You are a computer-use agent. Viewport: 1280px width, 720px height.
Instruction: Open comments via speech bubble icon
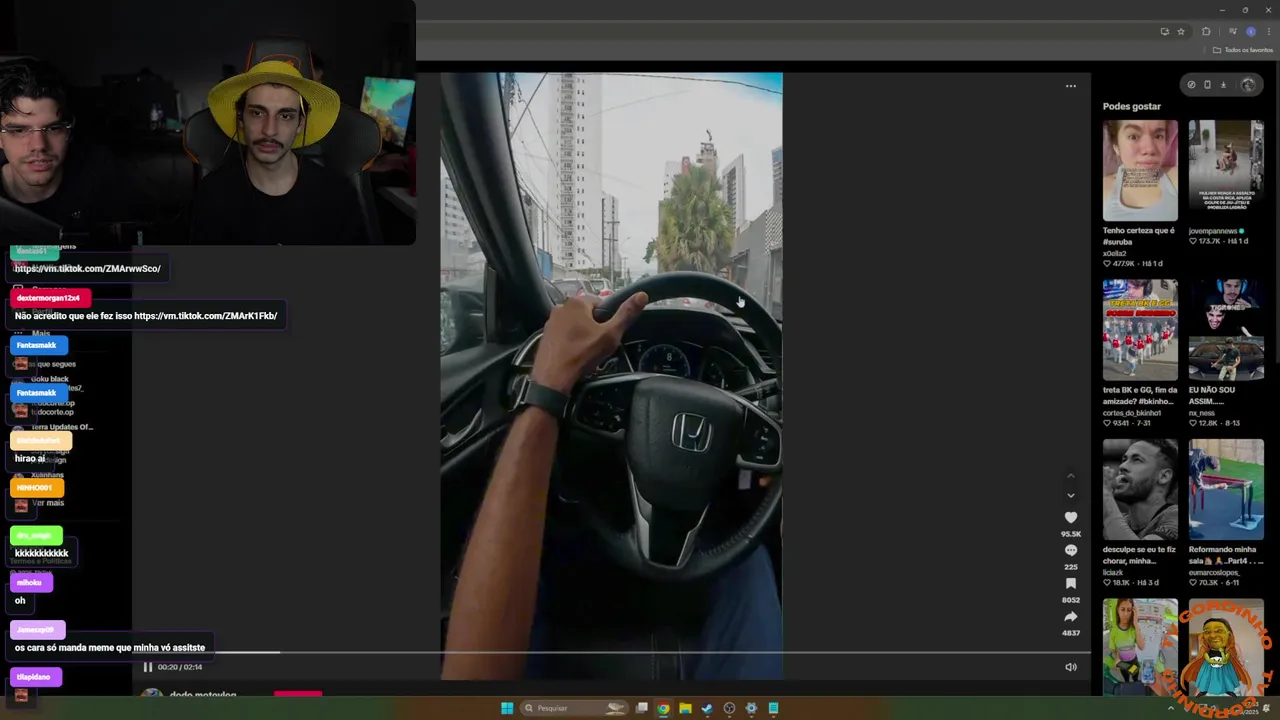[x=1070, y=550]
